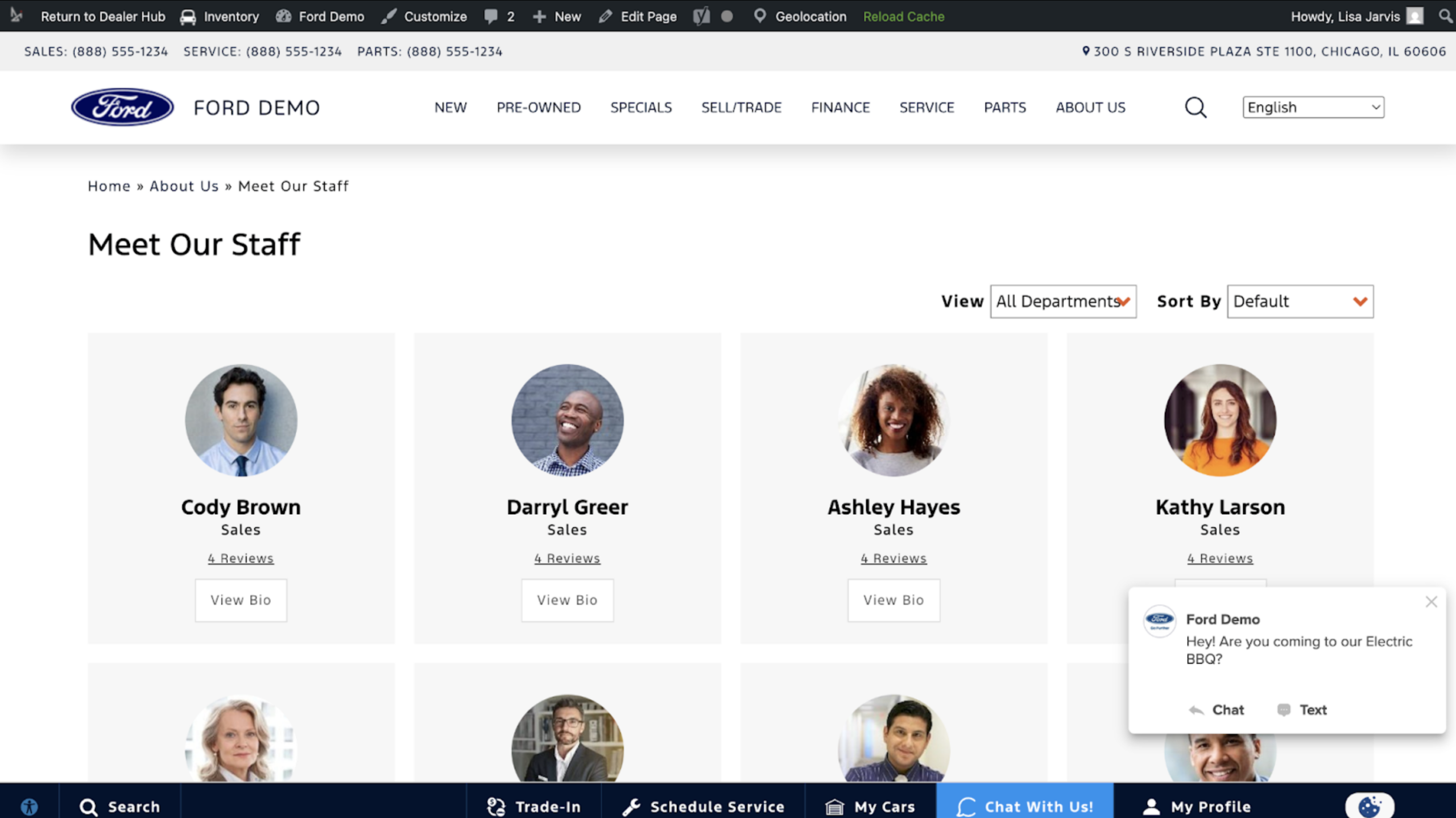Open the PARTS menu
The image size is (1456, 818).
pos(1005,107)
